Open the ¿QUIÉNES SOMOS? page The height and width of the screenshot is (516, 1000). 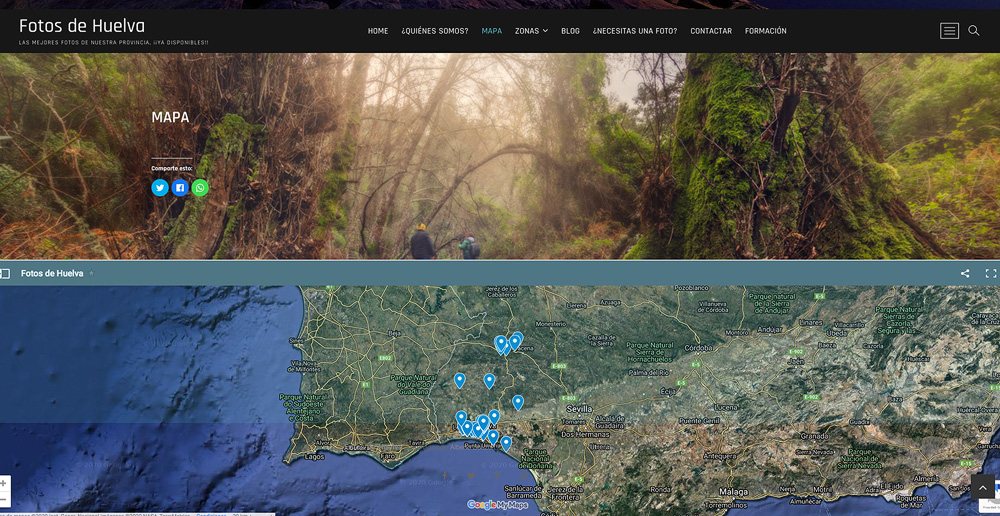(434, 31)
